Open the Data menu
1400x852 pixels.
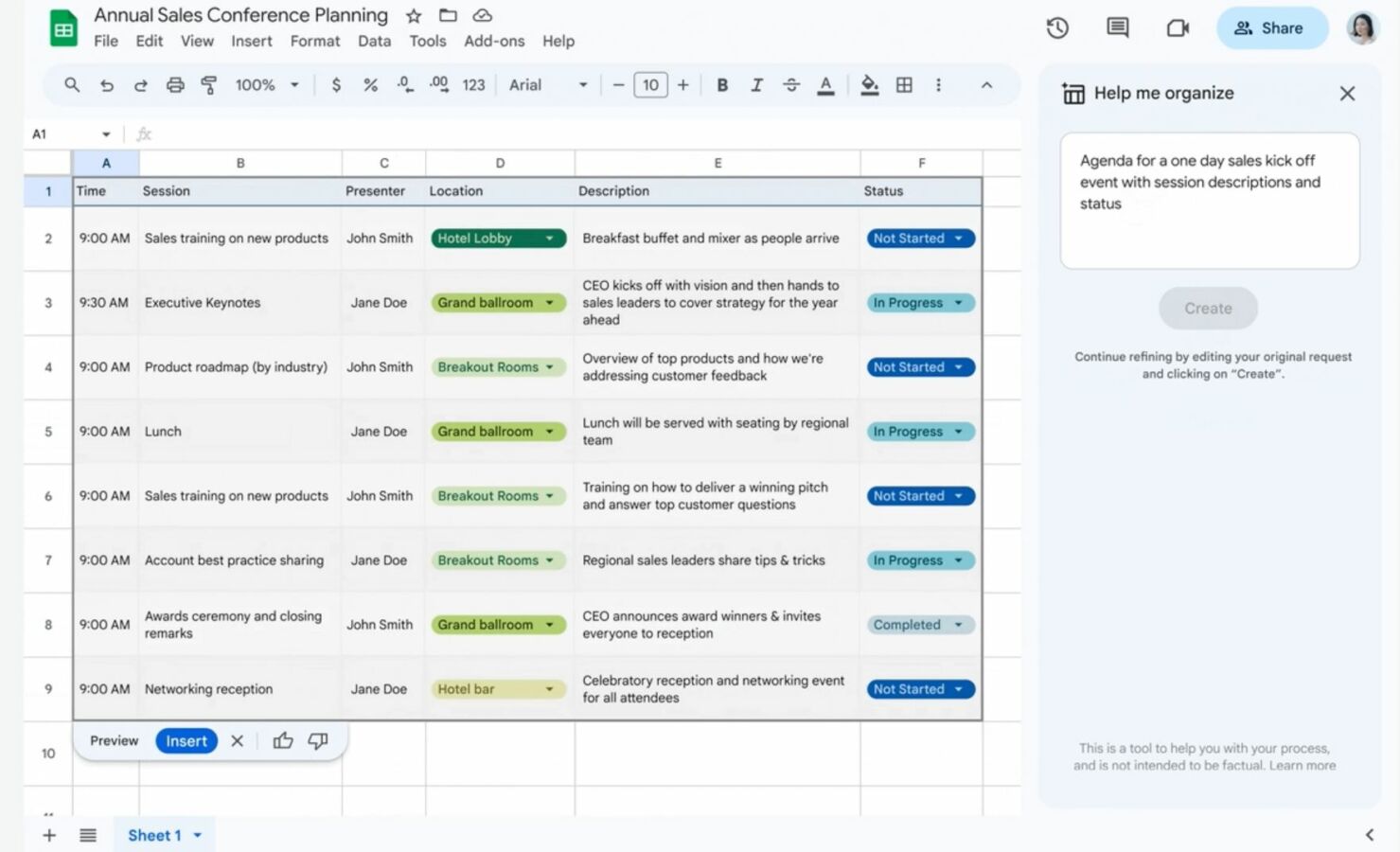point(374,41)
